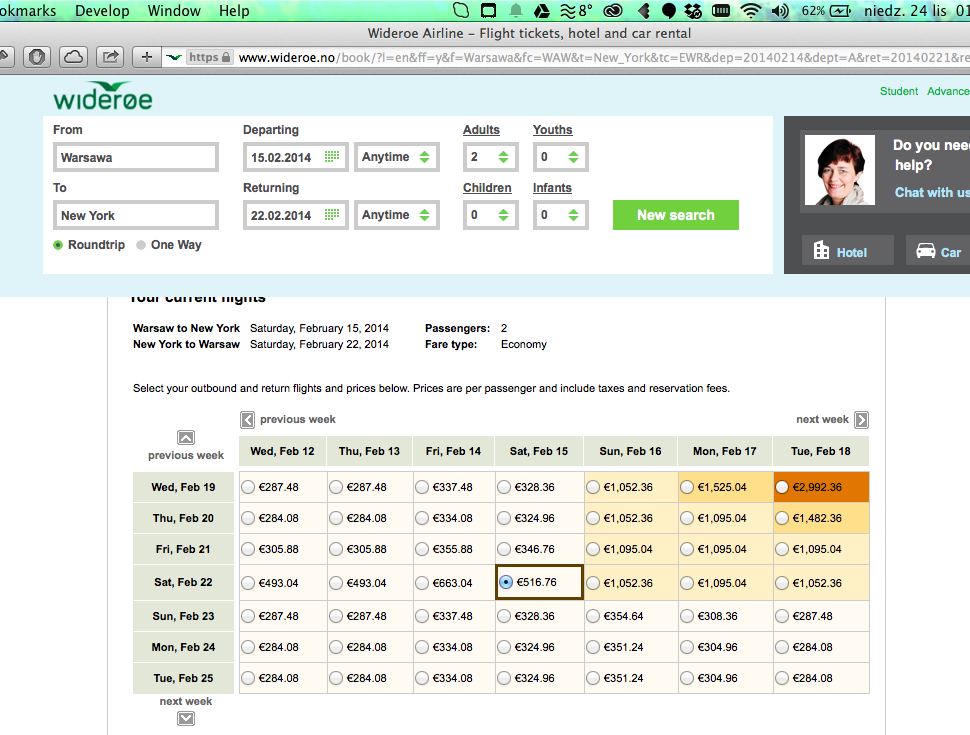Open the Adults count dropdown
This screenshot has height=735, width=970.
click(x=490, y=157)
